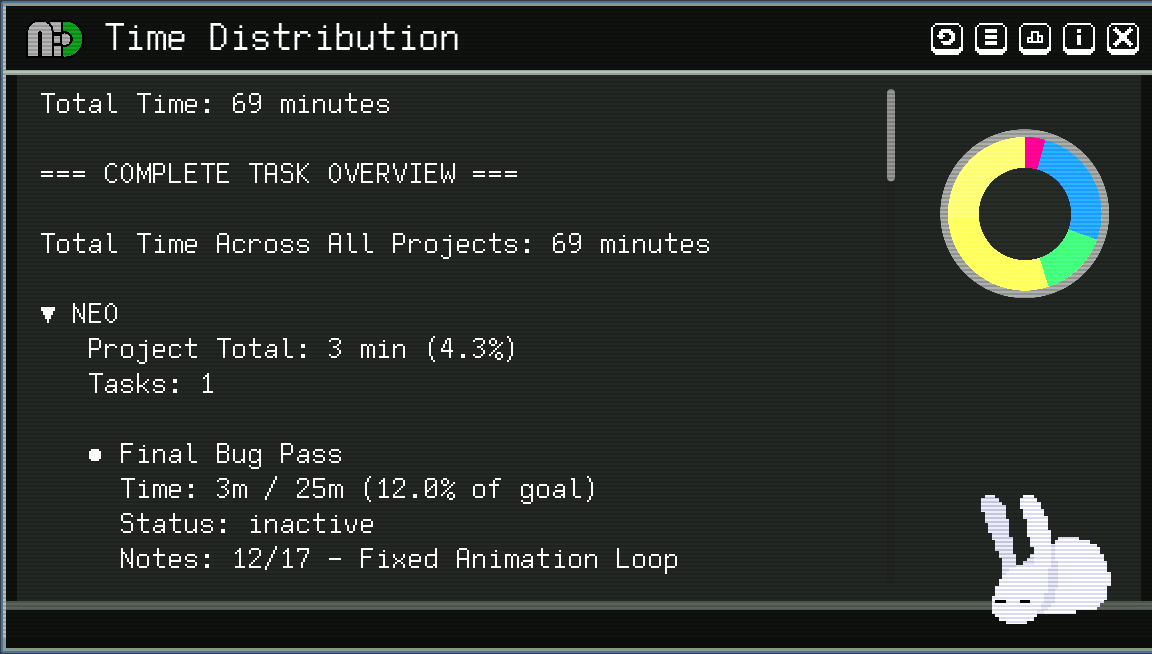Click the Notes line about Fixed Animation Loop
The height and width of the screenshot is (654, 1152).
click(398, 559)
